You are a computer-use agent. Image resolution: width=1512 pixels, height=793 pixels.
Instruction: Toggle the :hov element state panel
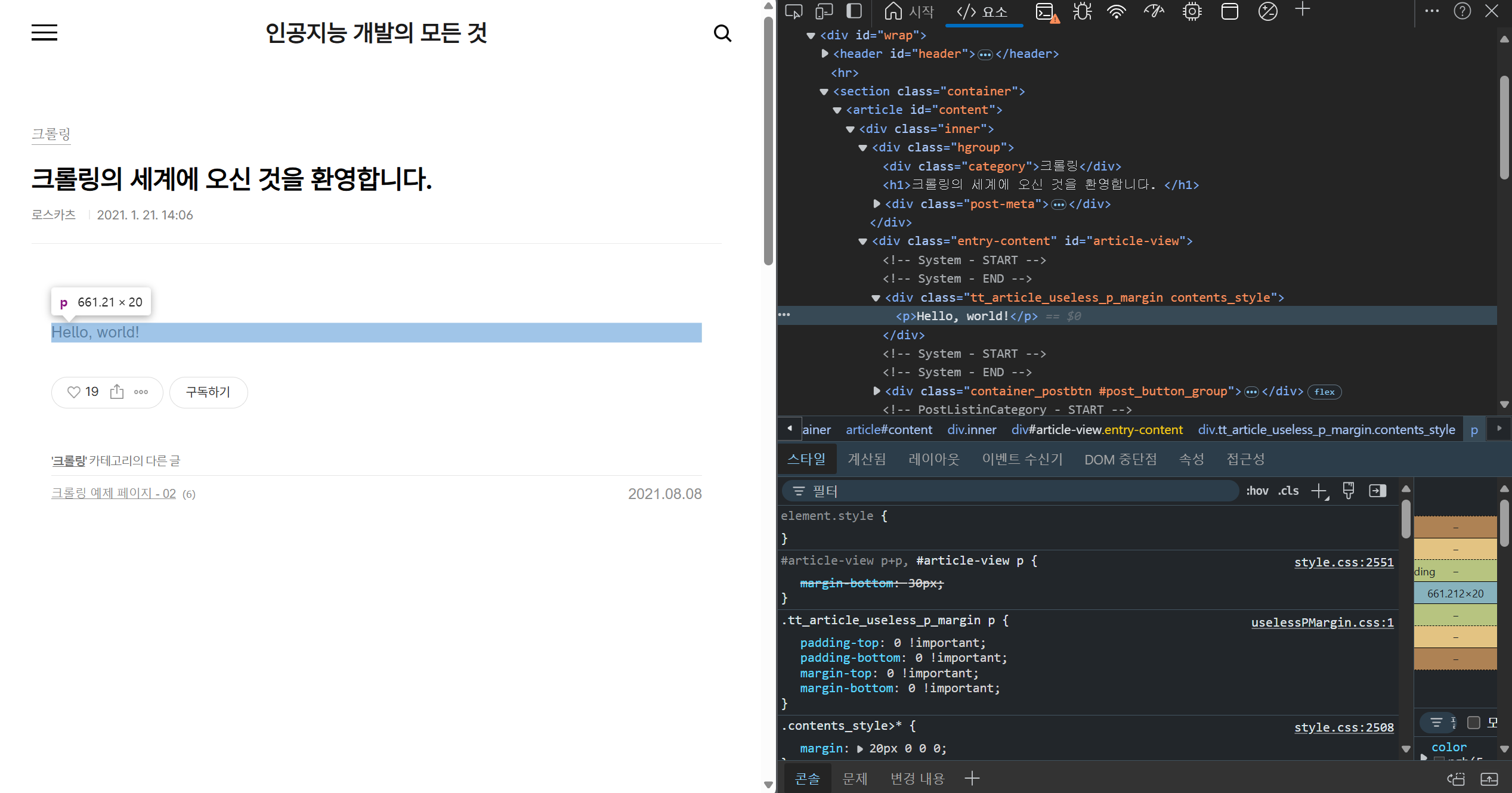pyautogui.click(x=1257, y=491)
